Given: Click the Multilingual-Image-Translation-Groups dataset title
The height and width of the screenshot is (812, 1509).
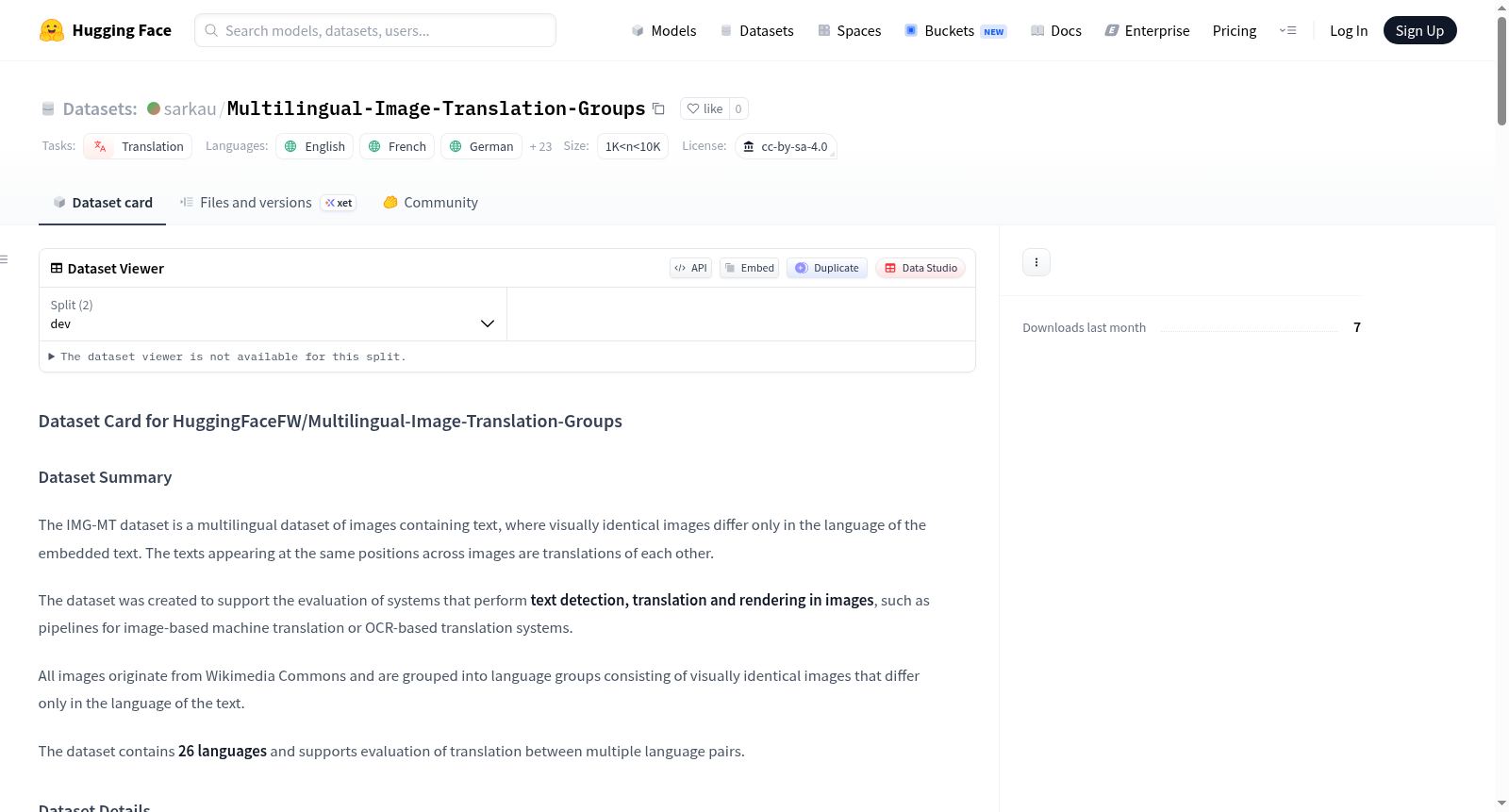Looking at the screenshot, I should click(436, 108).
